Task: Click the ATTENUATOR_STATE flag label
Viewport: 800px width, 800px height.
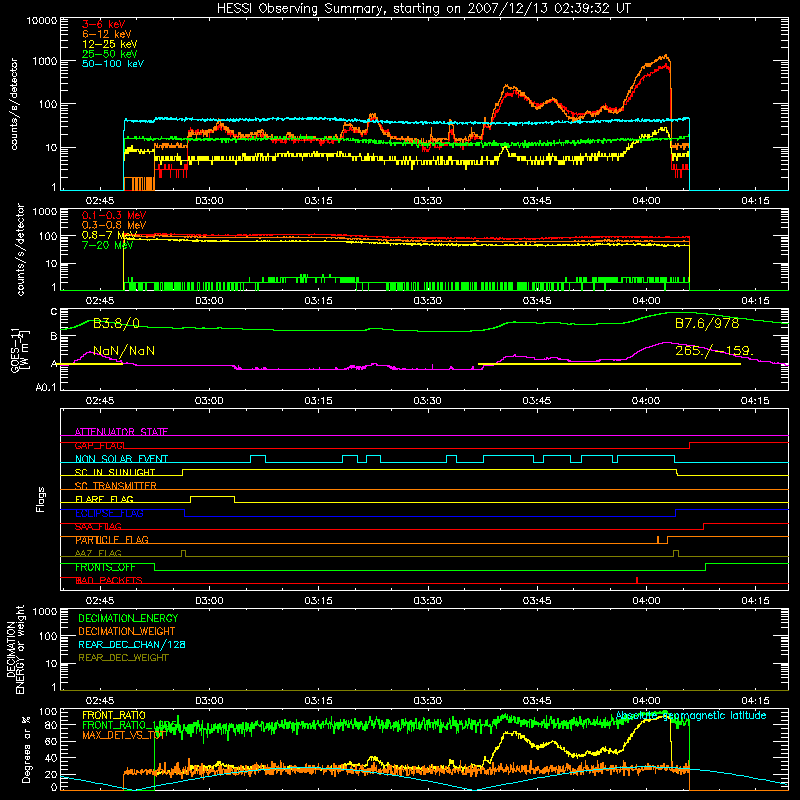Action: tap(121, 432)
